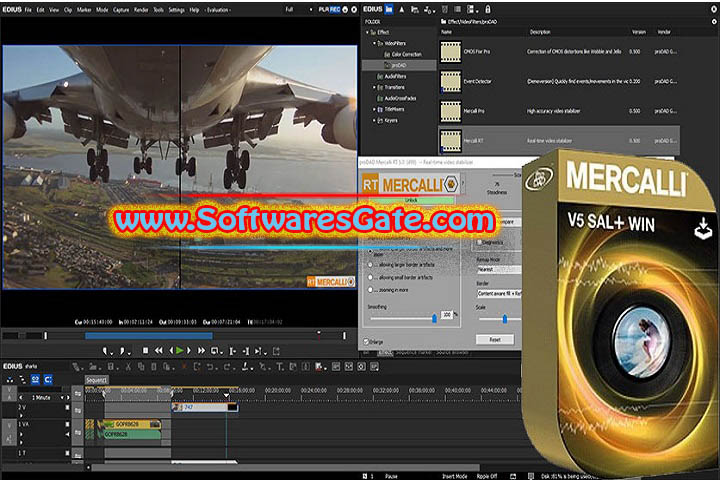Toggle the Enlarge checkbox in Mercalli dialog
The height and width of the screenshot is (480, 720).
click(366, 342)
